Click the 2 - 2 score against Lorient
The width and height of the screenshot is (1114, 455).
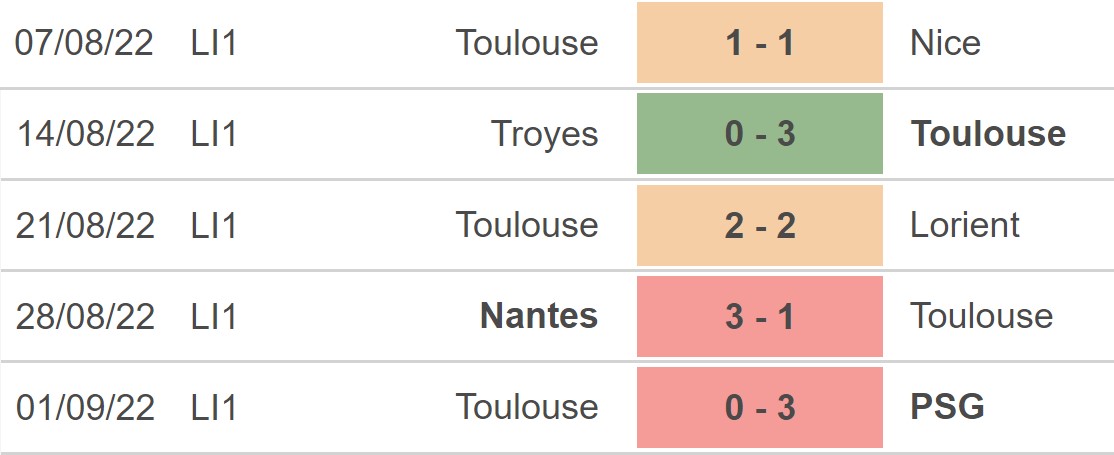[x=760, y=225]
